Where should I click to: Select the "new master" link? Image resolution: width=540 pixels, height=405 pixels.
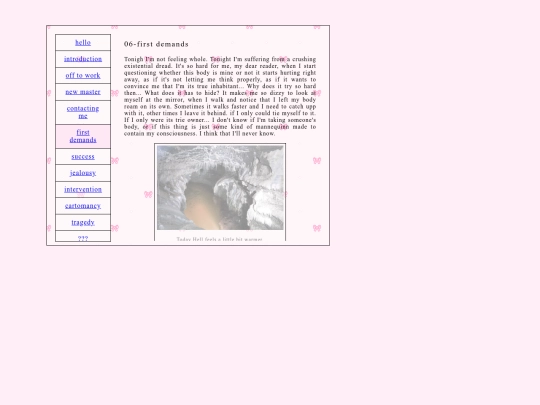(83, 92)
